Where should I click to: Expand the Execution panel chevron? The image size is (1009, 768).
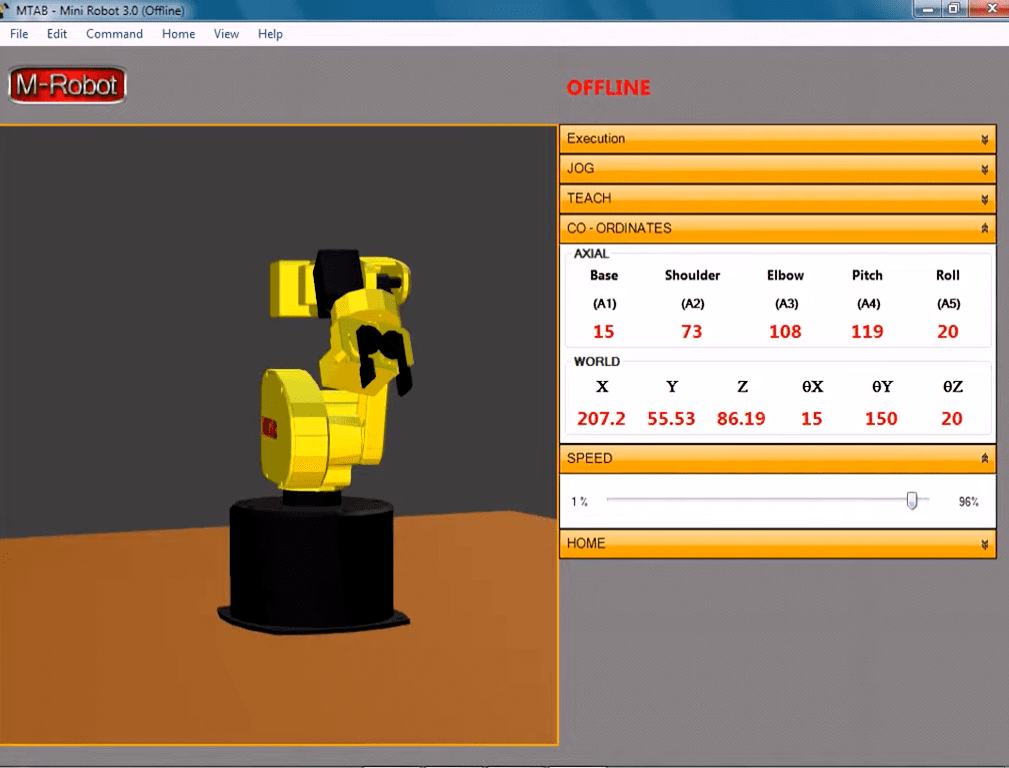point(984,139)
